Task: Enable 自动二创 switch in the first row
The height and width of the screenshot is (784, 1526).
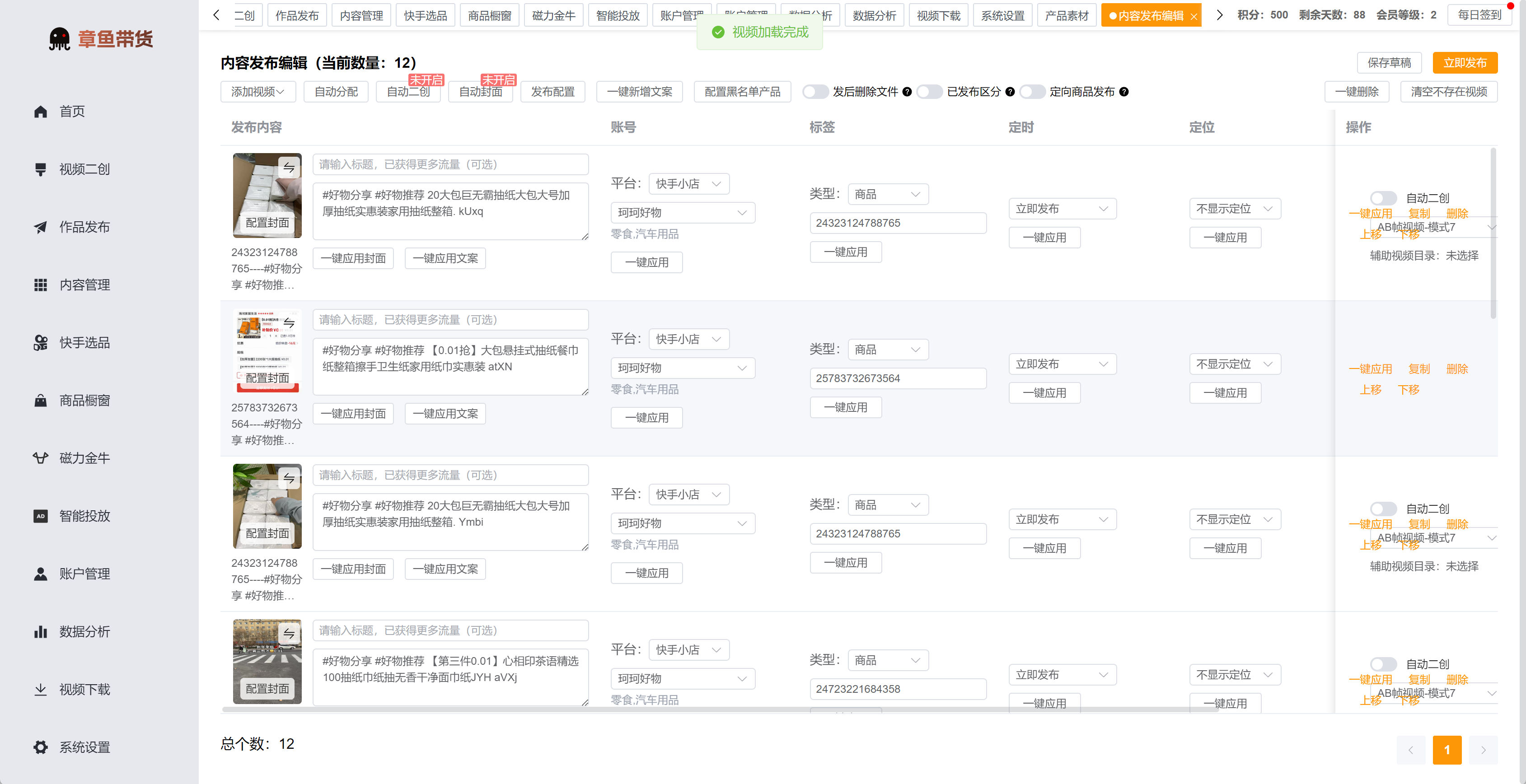Action: (x=1383, y=198)
